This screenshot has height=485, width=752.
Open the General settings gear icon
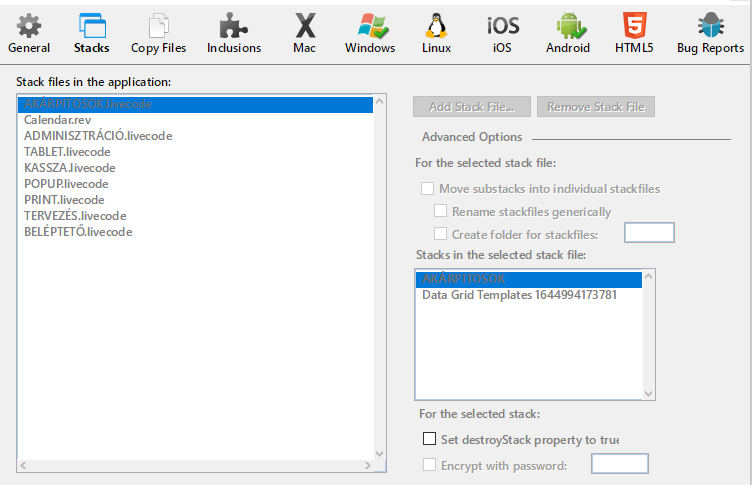click(28, 27)
